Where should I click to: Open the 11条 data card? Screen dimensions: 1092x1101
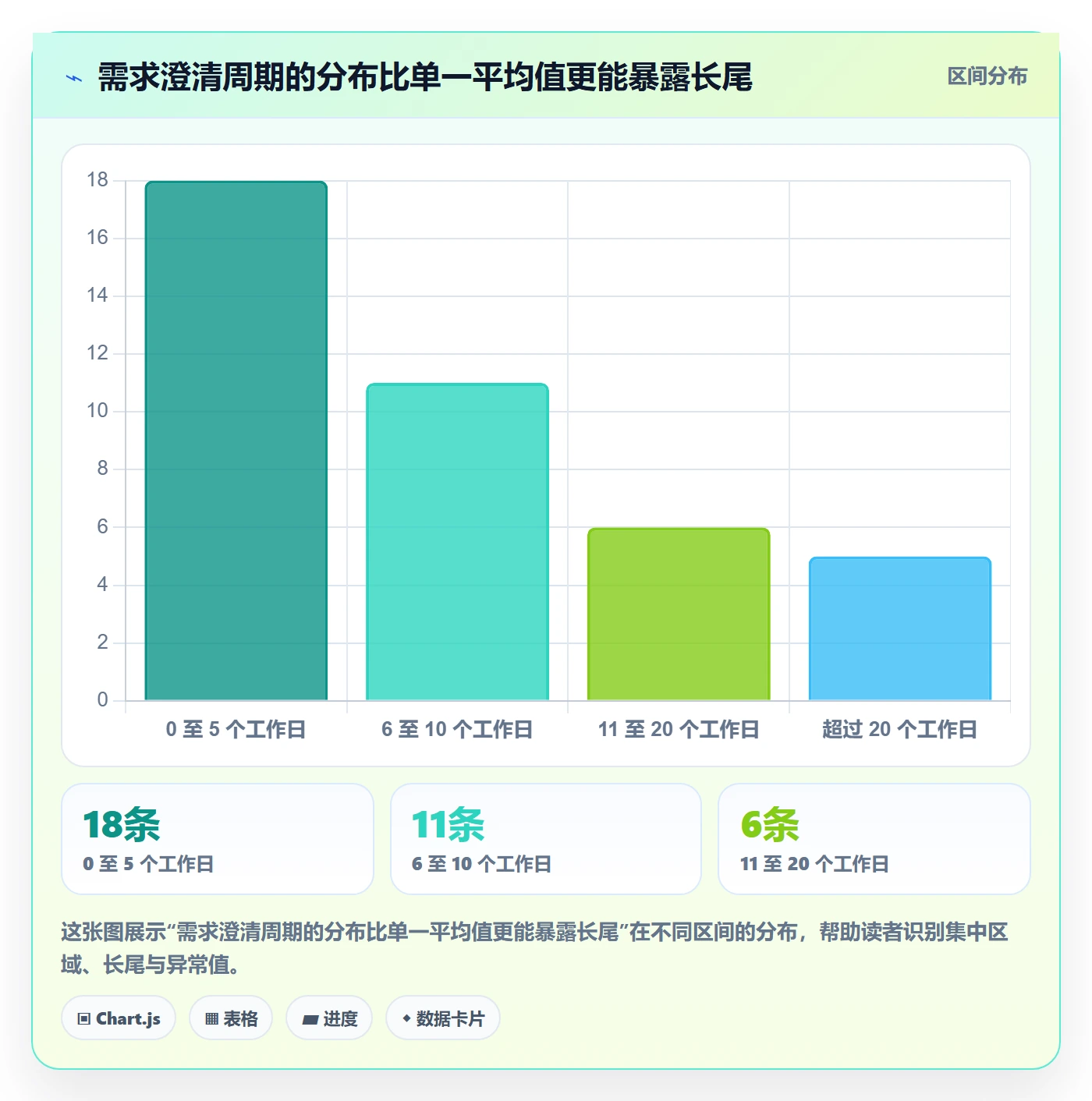tap(546, 839)
